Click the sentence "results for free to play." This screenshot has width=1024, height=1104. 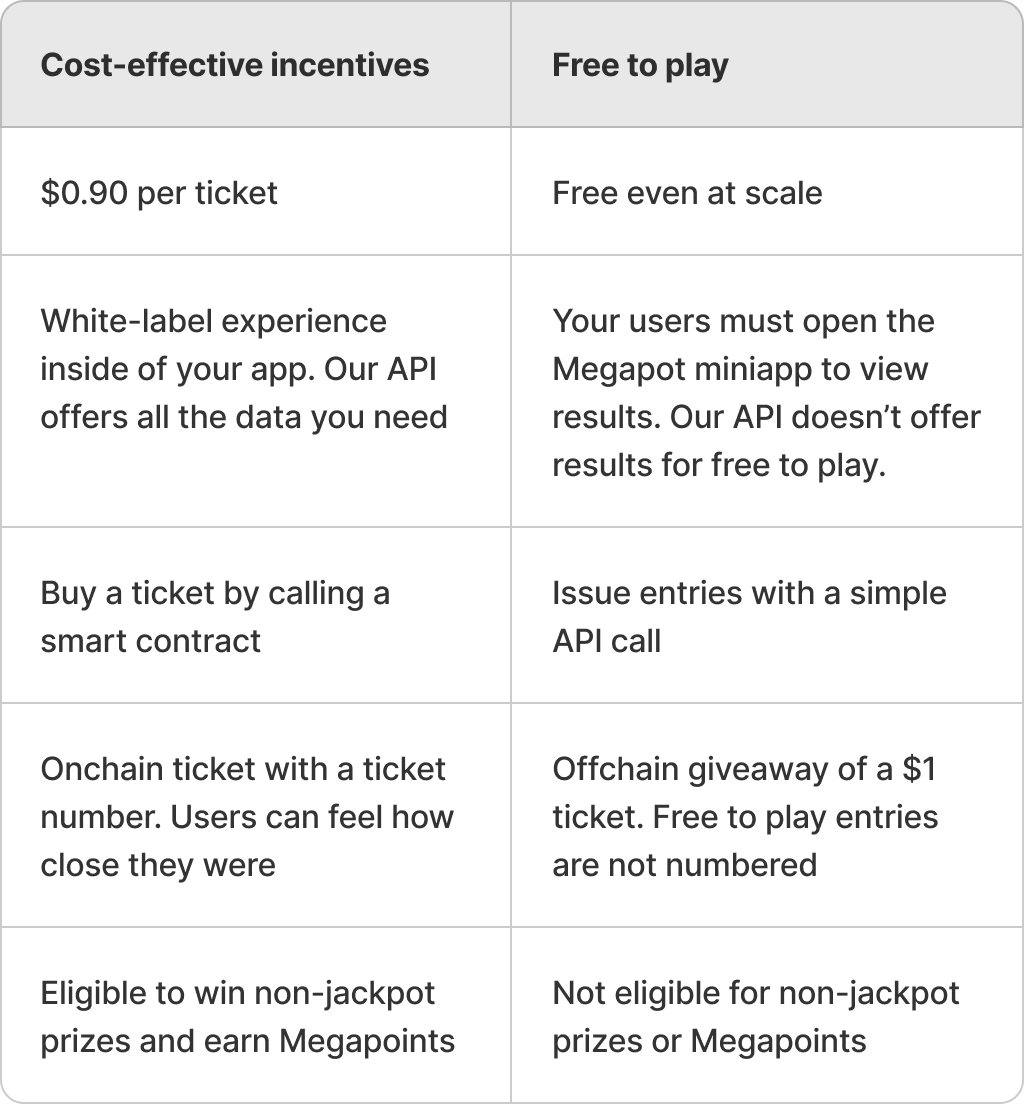coord(719,465)
